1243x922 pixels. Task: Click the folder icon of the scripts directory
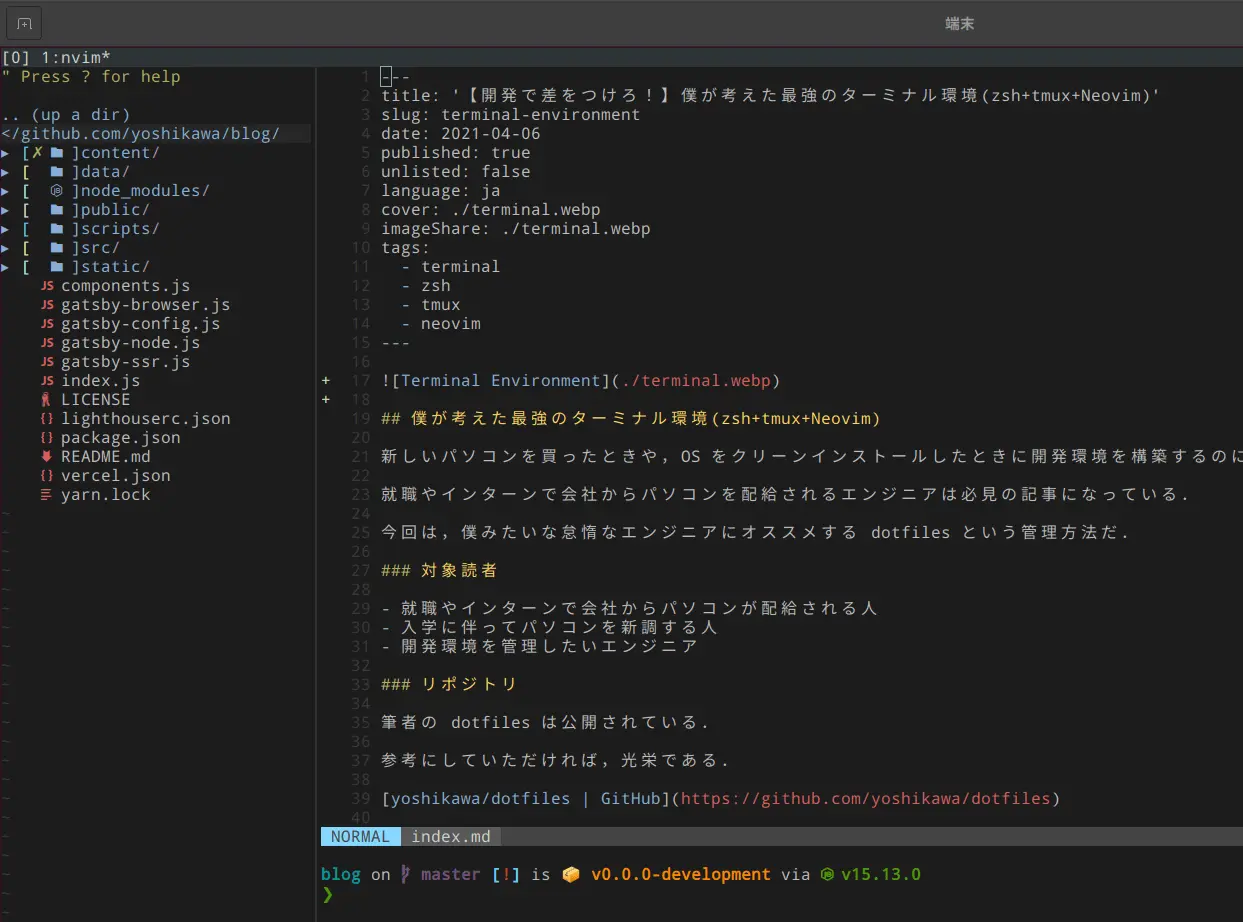(57, 229)
